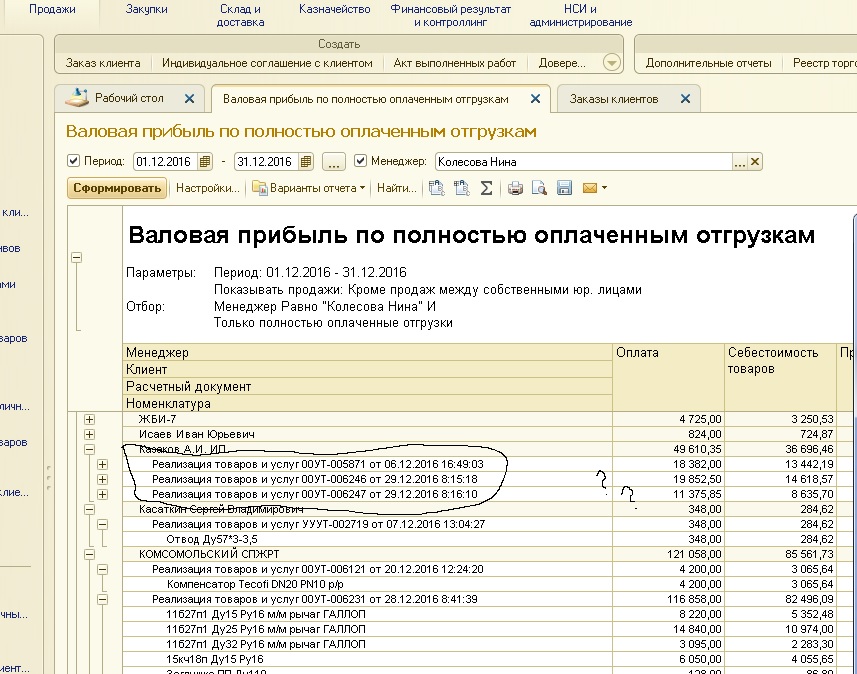The height and width of the screenshot is (674, 857).
Task: Click the save diskette icon
Action: (x=564, y=188)
